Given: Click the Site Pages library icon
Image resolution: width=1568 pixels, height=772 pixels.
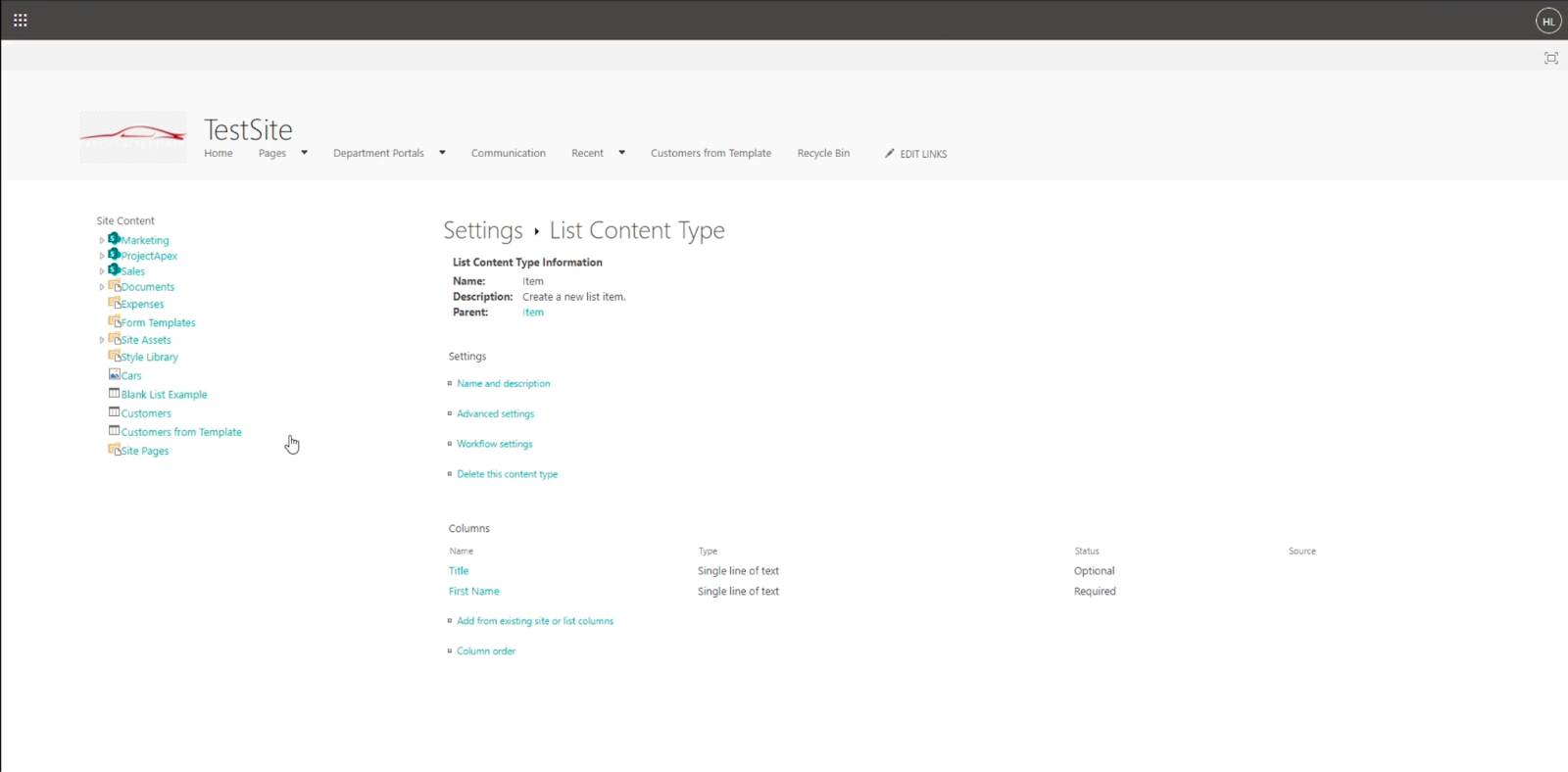Looking at the screenshot, I should click(x=114, y=449).
